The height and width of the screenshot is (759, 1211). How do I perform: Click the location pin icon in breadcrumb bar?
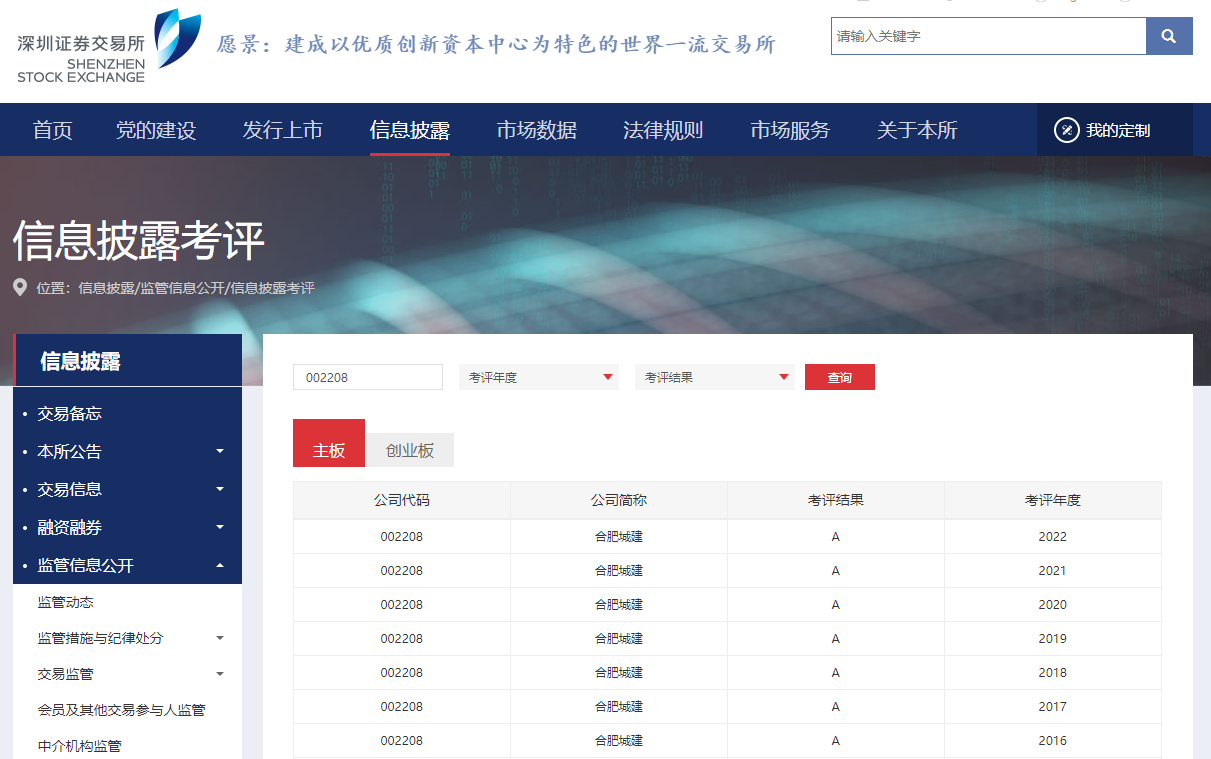pyautogui.click(x=18, y=287)
